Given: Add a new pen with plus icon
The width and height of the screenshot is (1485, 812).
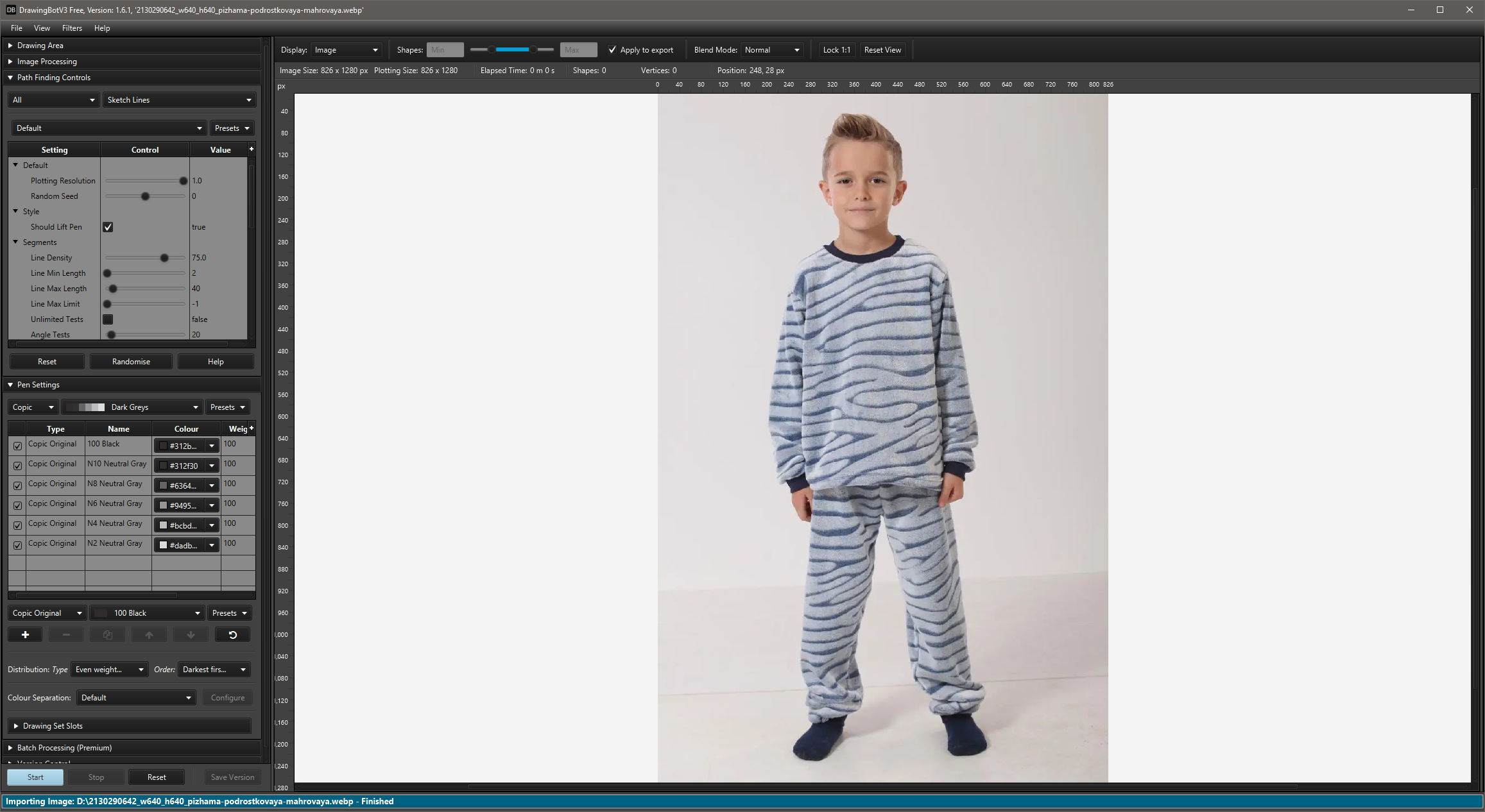Looking at the screenshot, I should click(25, 635).
